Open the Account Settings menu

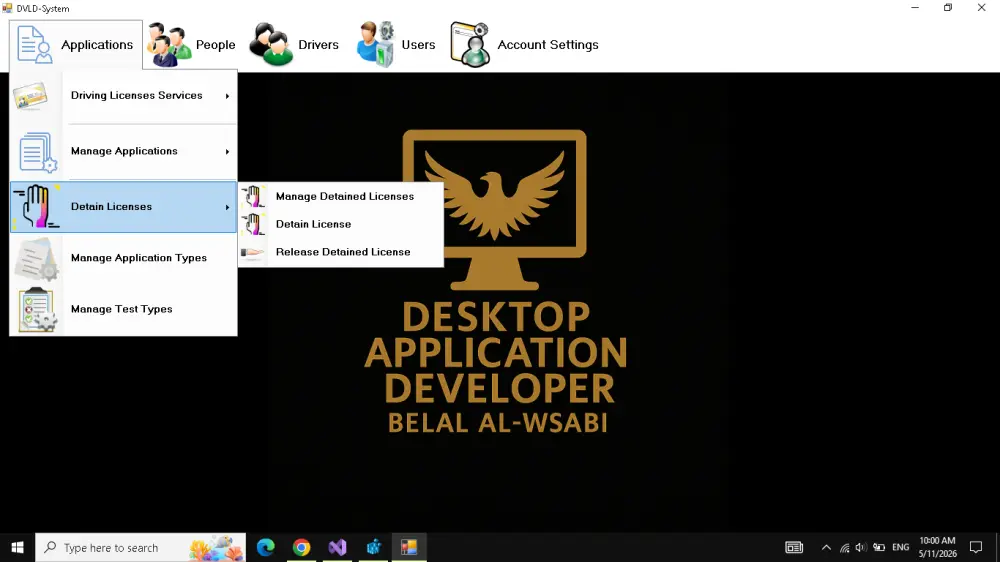pos(524,45)
